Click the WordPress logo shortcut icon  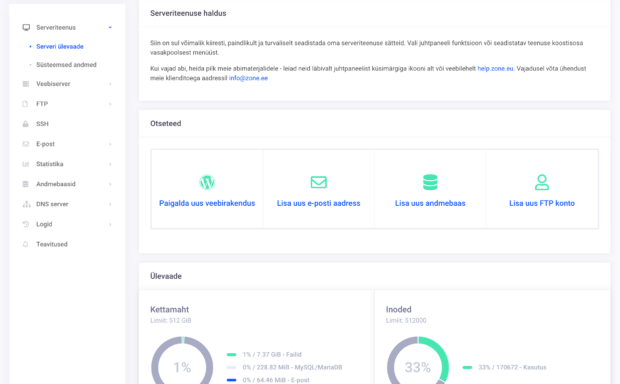coord(207,182)
